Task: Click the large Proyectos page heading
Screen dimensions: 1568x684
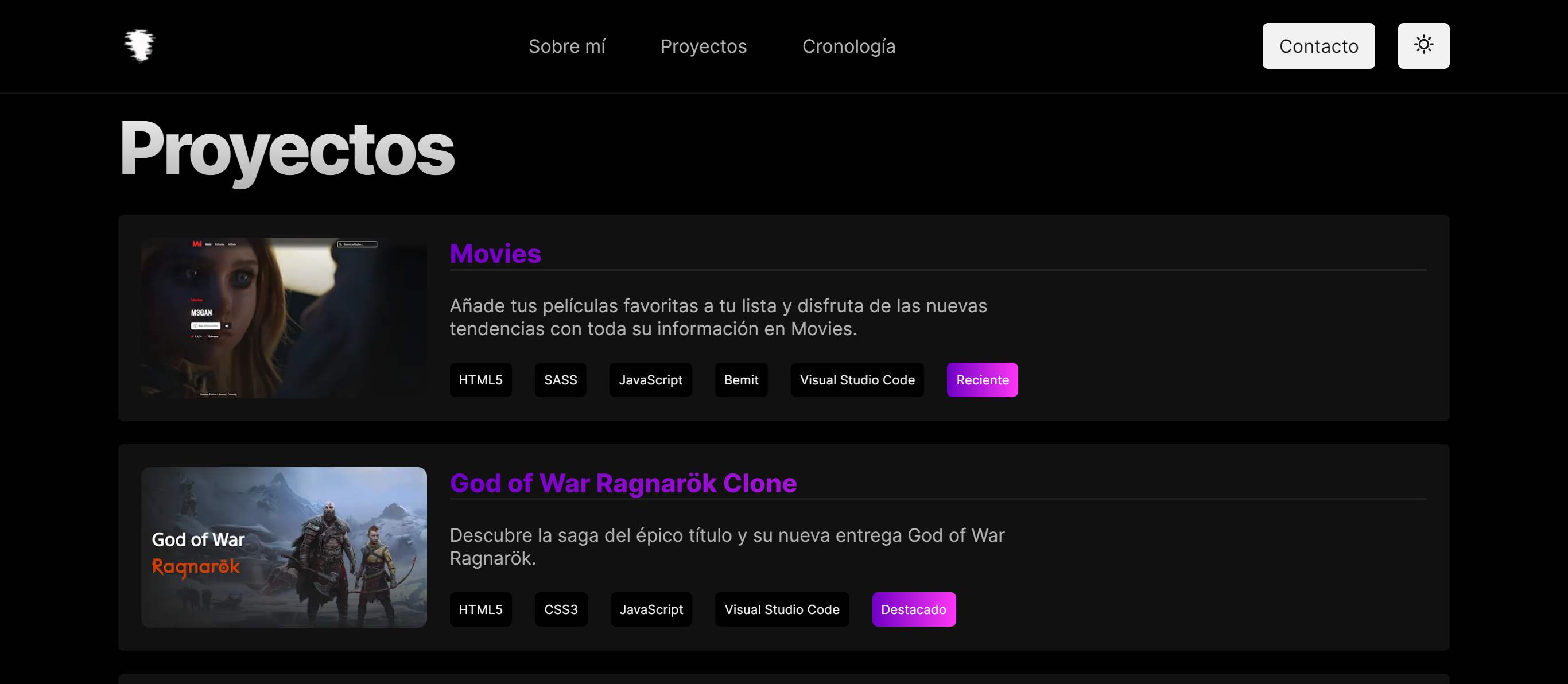Action: pyautogui.click(x=287, y=149)
